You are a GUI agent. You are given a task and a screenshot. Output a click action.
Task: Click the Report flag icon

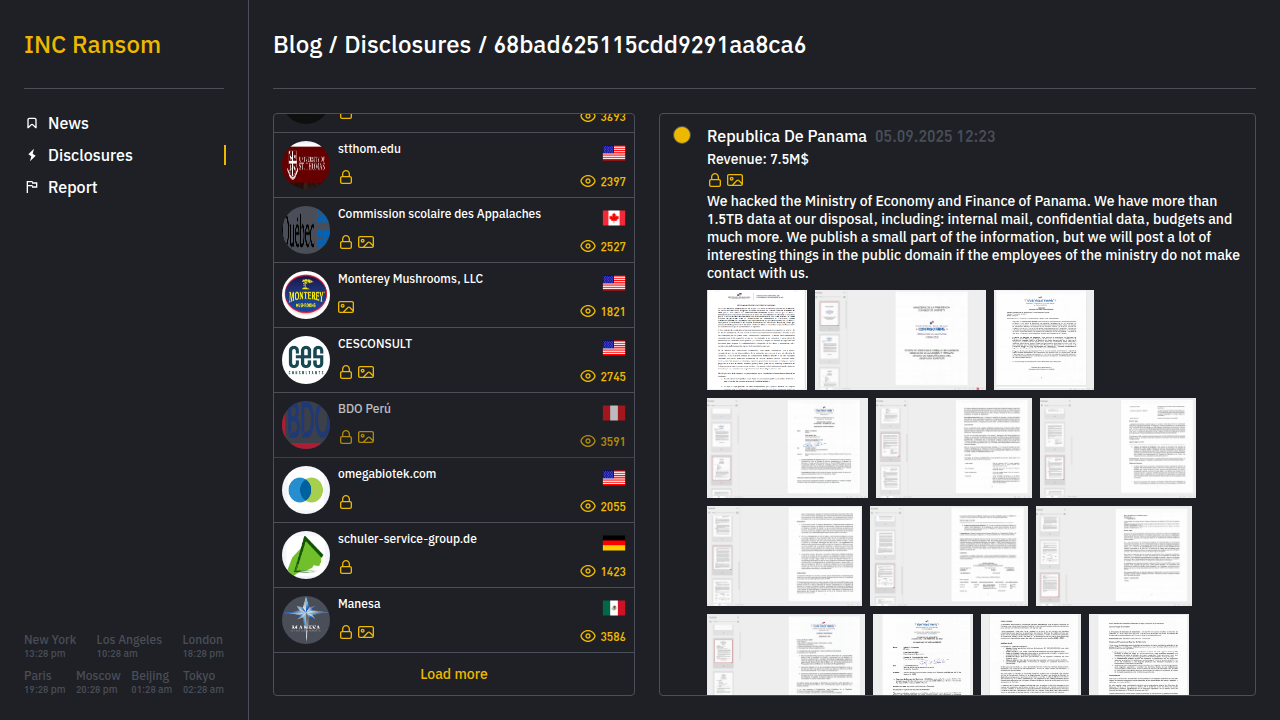32,187
